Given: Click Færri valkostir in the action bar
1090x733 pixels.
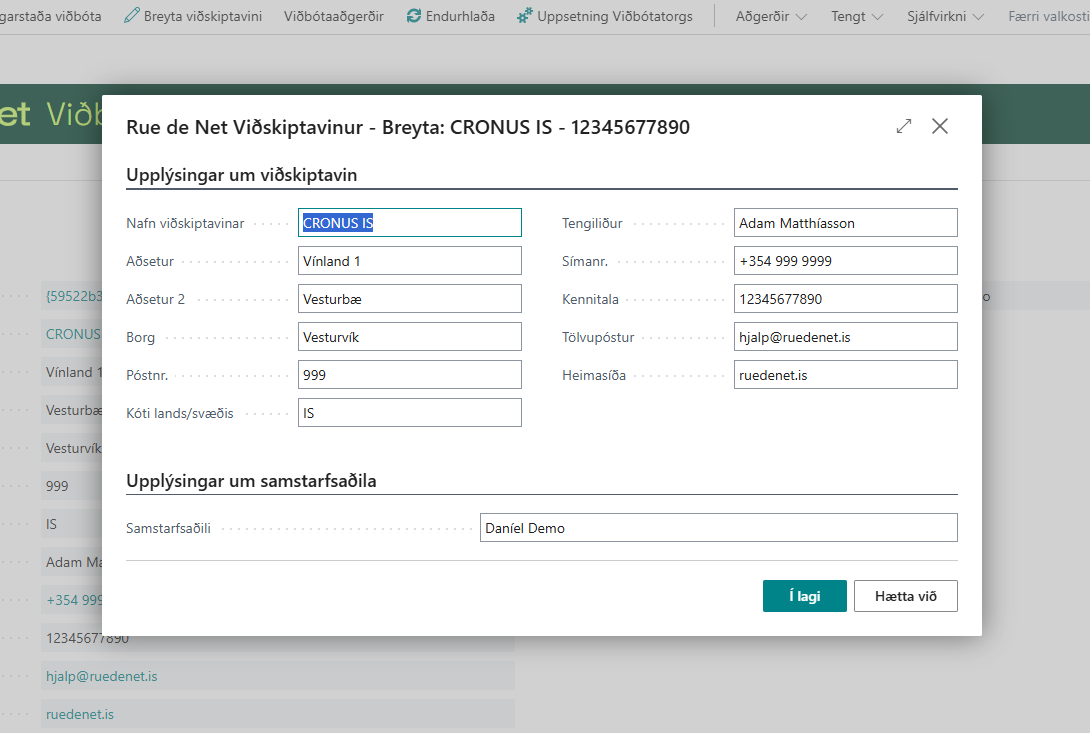Looking at the screenshot, I should [x=1048, y=17].
